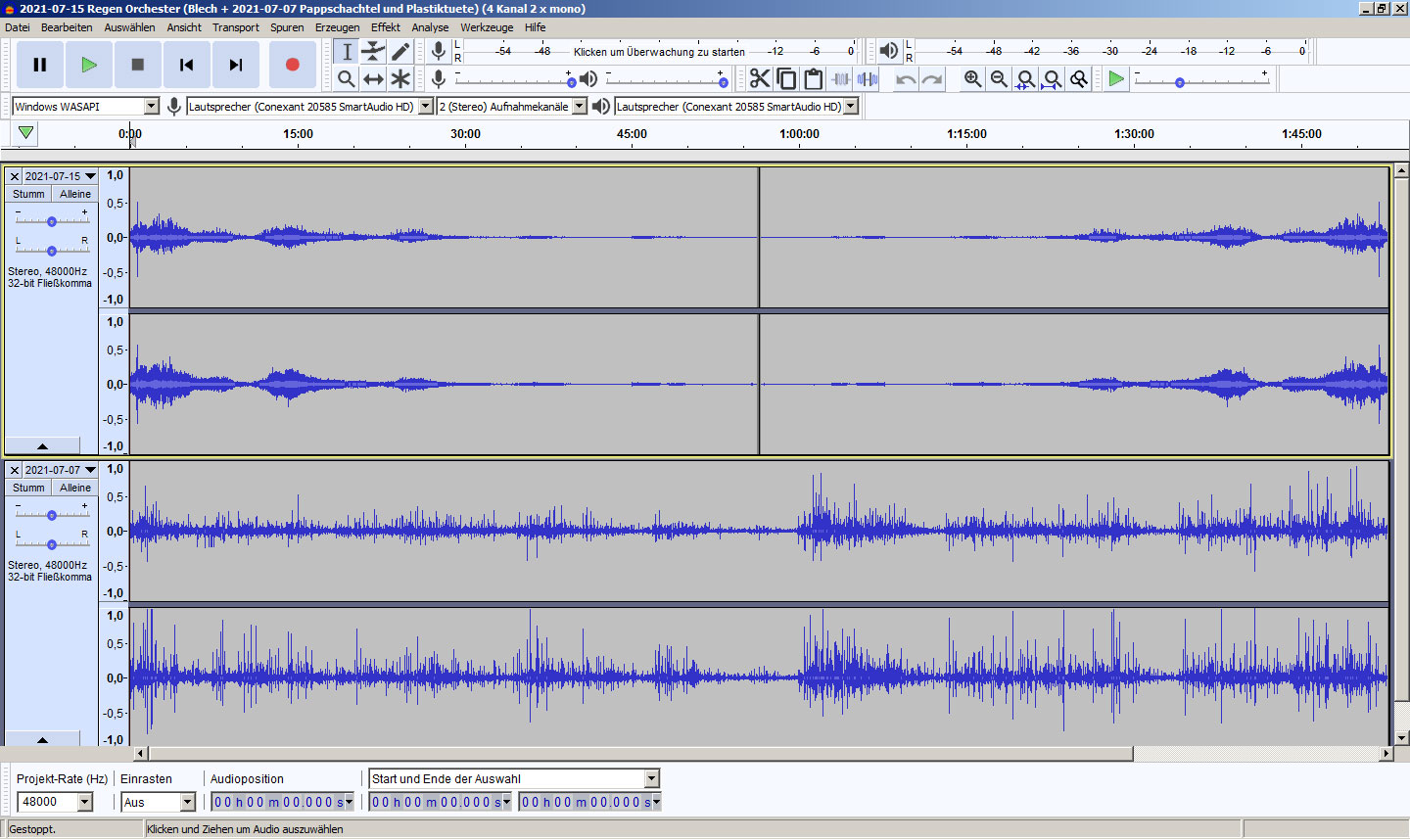This screenshot has width=1410, height=840.
Task: Click the Undo arrow icon
Action: 906,79
